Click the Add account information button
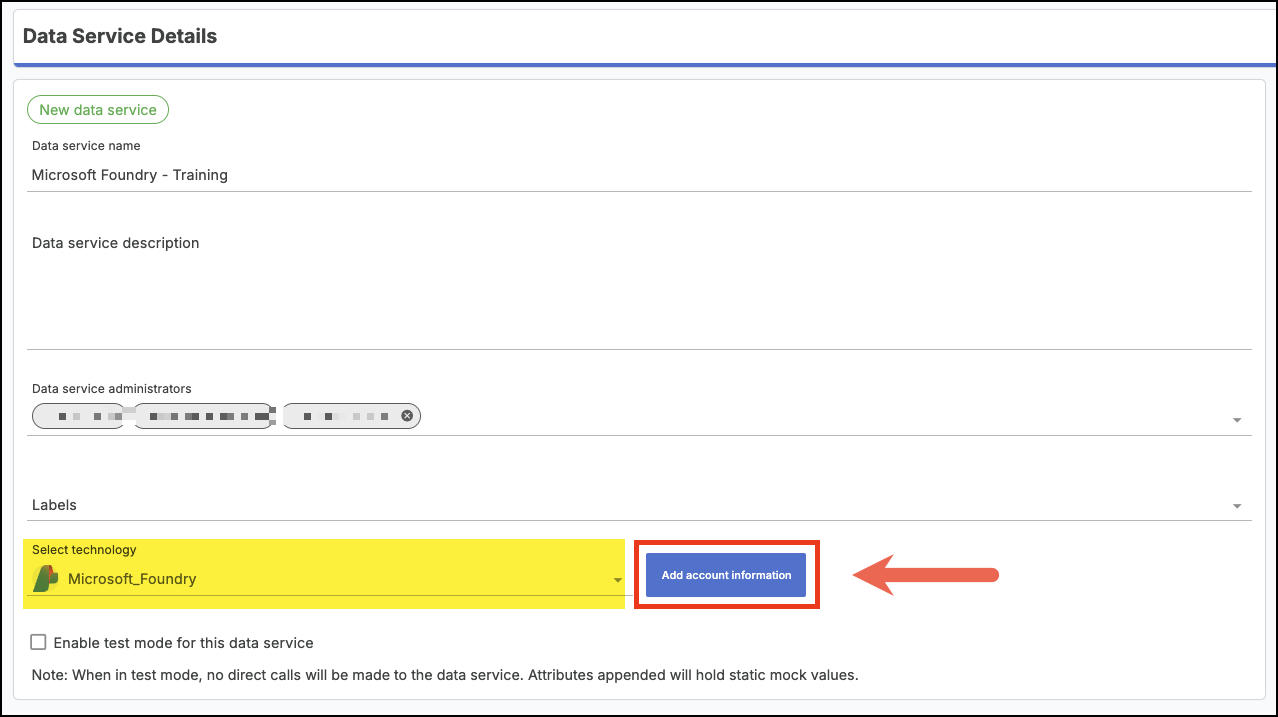The image size is (1278, 717). [x=726, y=575]
